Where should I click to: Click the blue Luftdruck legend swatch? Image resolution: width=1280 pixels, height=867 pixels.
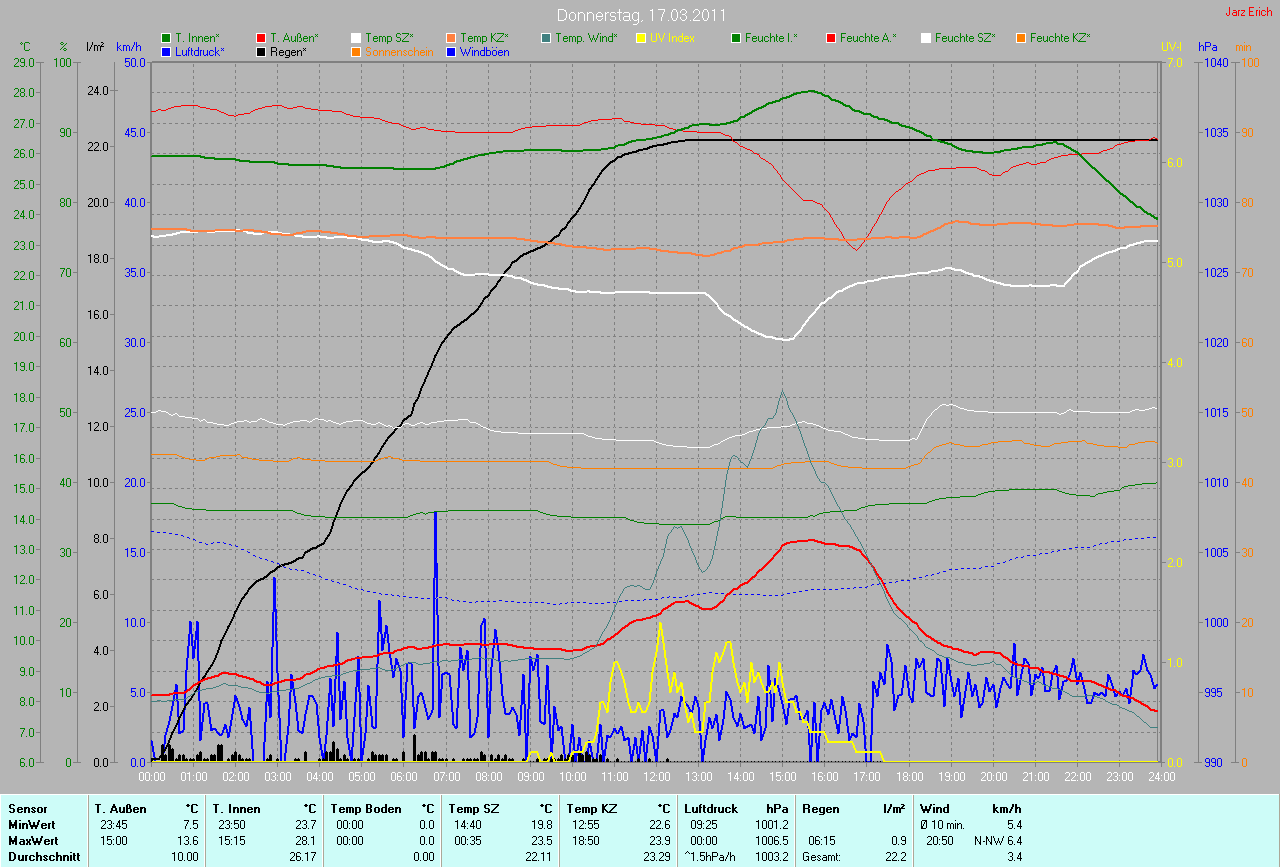pyautogui.click(x=166, y=51)
